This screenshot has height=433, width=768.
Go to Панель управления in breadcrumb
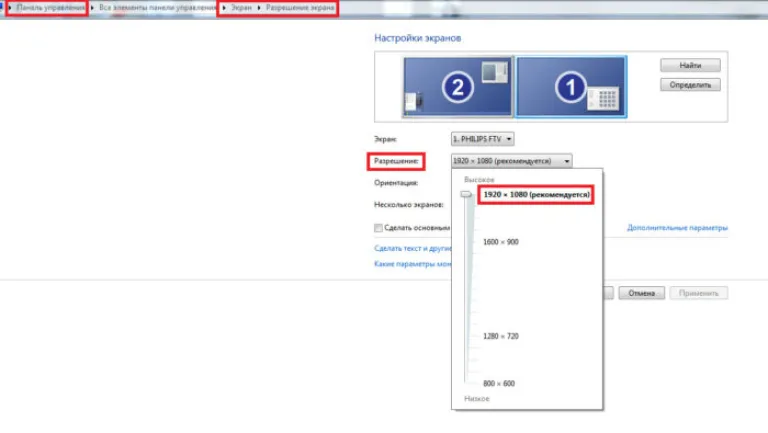50,8
